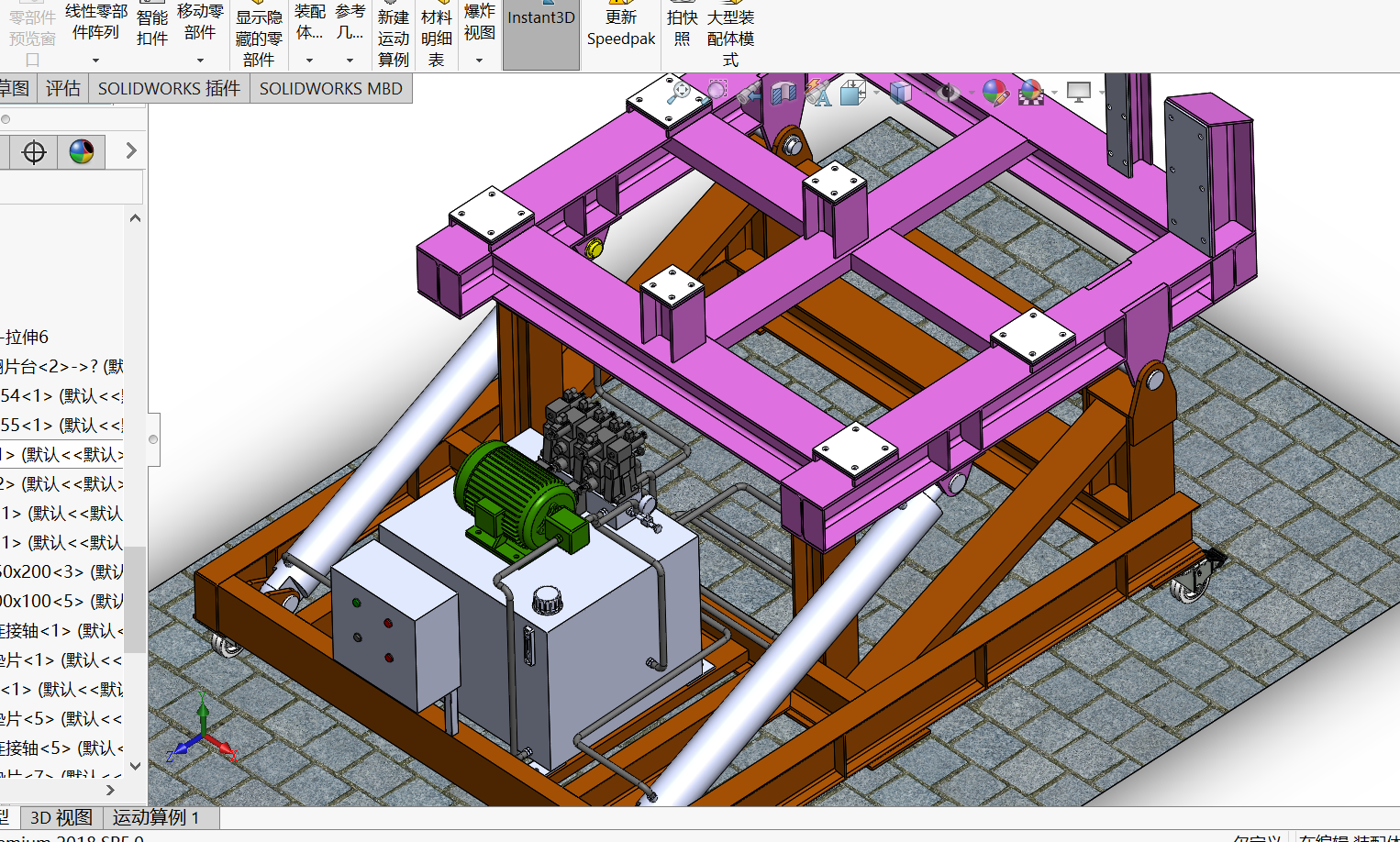Click the Display Style icon
The image size is (1400, 842).
(900, 92)
